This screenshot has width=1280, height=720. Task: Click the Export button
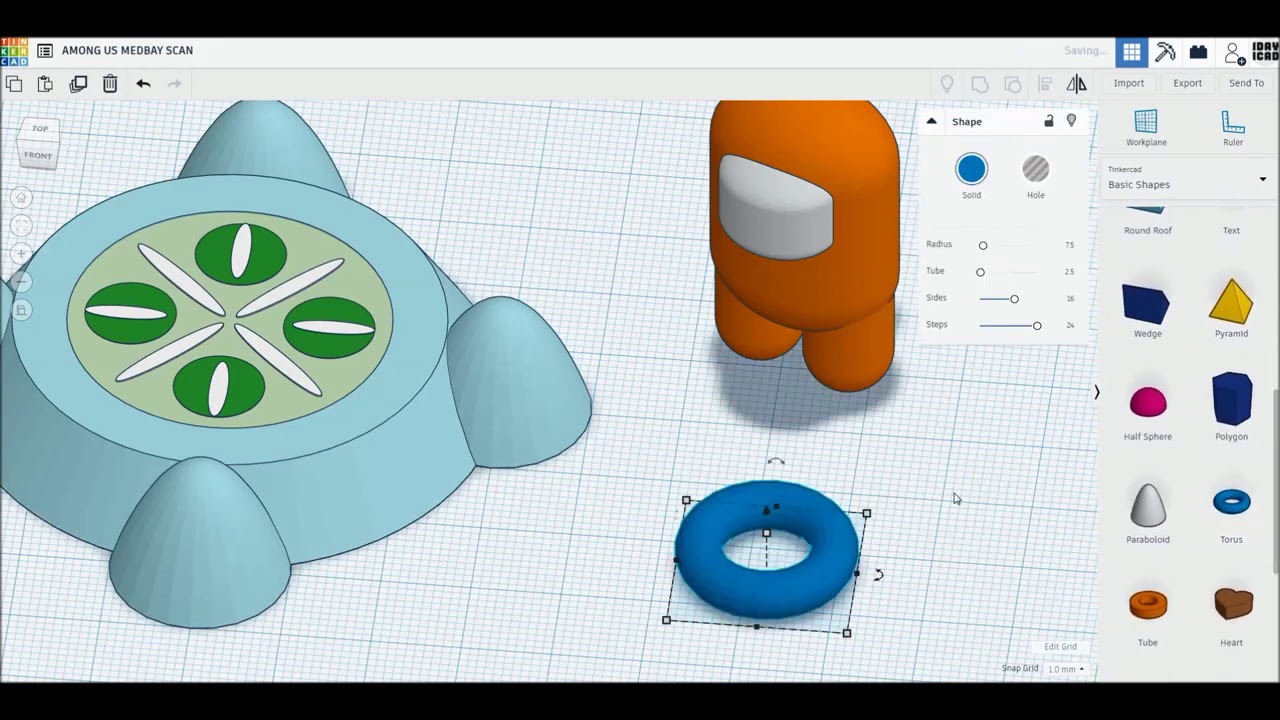1188,83
